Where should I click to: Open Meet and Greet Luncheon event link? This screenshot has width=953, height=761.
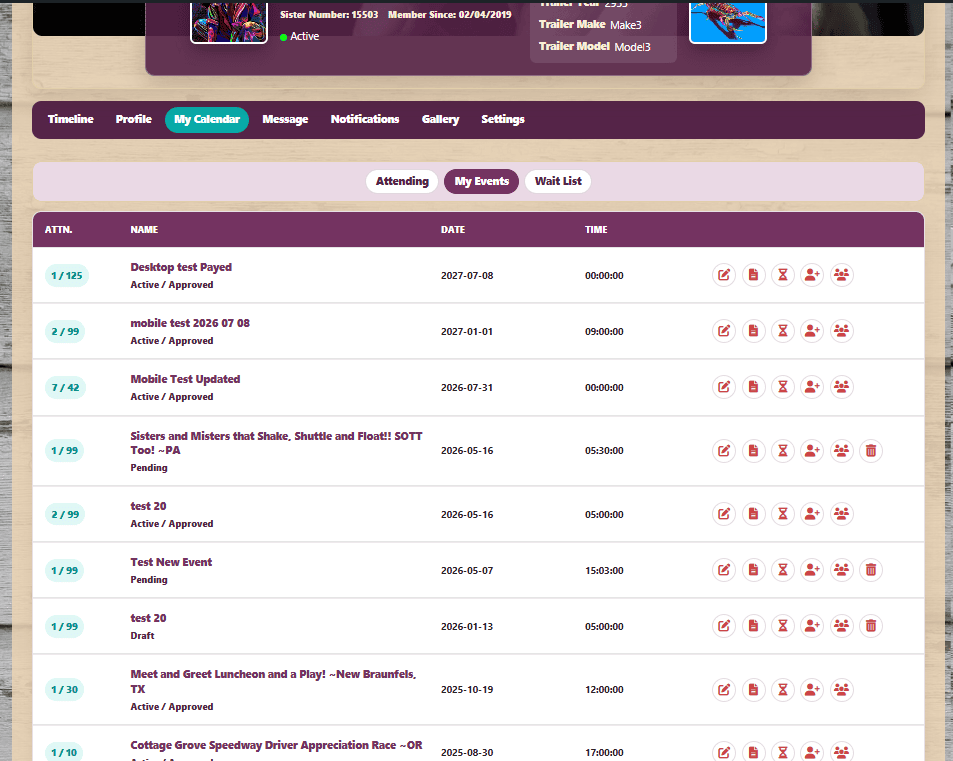click(274, 681)
